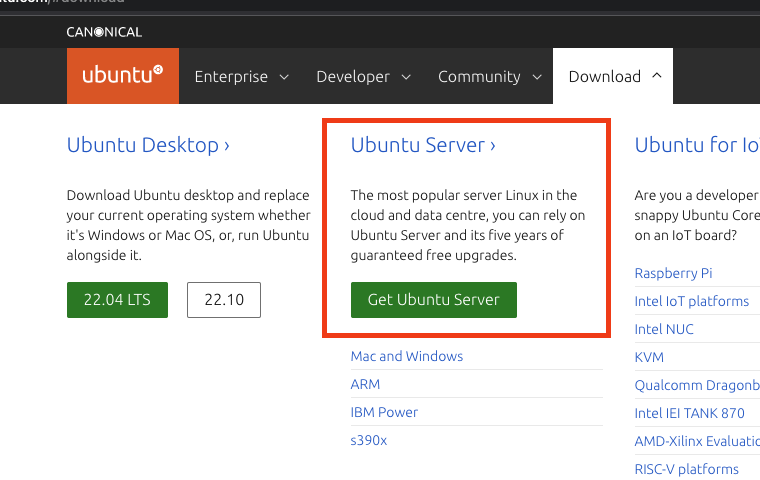Open the orange Ubuntu logo home link
The height and width of the screenshot is (480, 760).
click(123, 76)
